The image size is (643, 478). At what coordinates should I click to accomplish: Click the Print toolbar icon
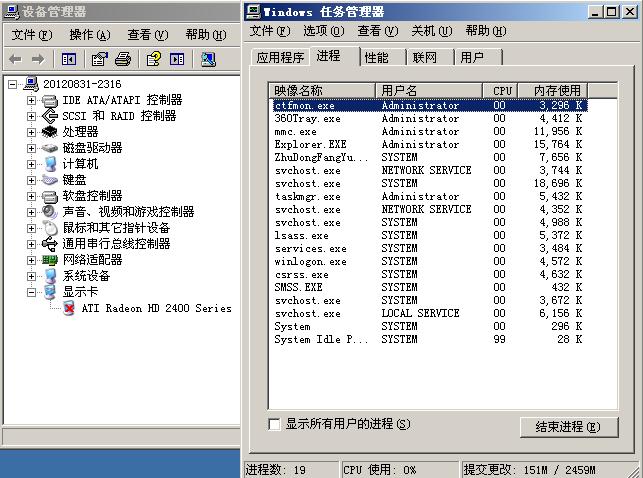(123, 59)
